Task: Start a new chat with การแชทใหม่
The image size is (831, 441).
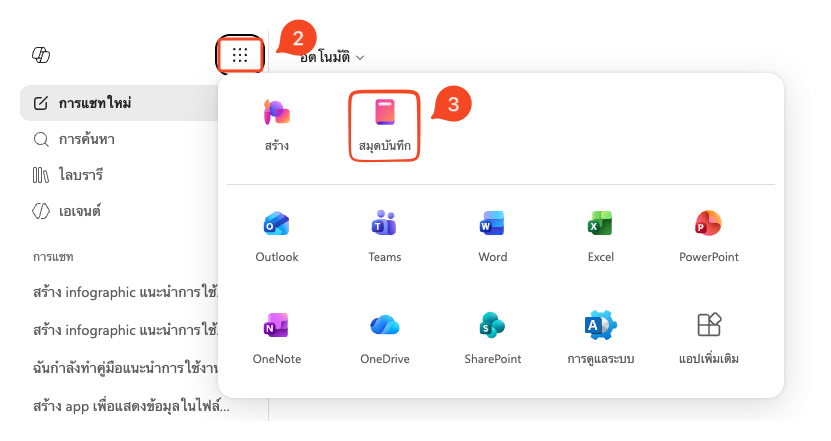Action: (120, 103)
